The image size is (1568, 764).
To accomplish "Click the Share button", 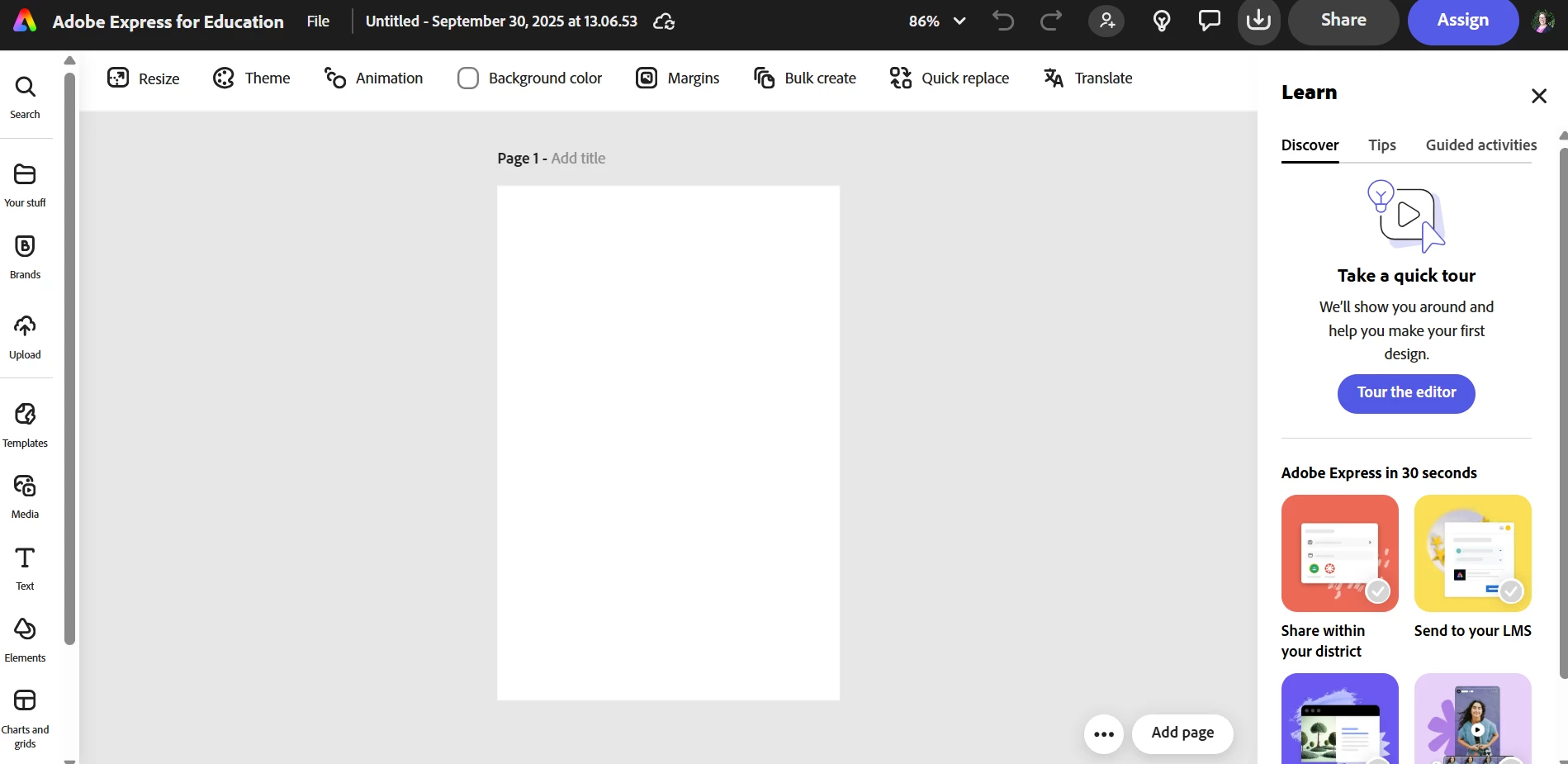I will (1343, 21).
